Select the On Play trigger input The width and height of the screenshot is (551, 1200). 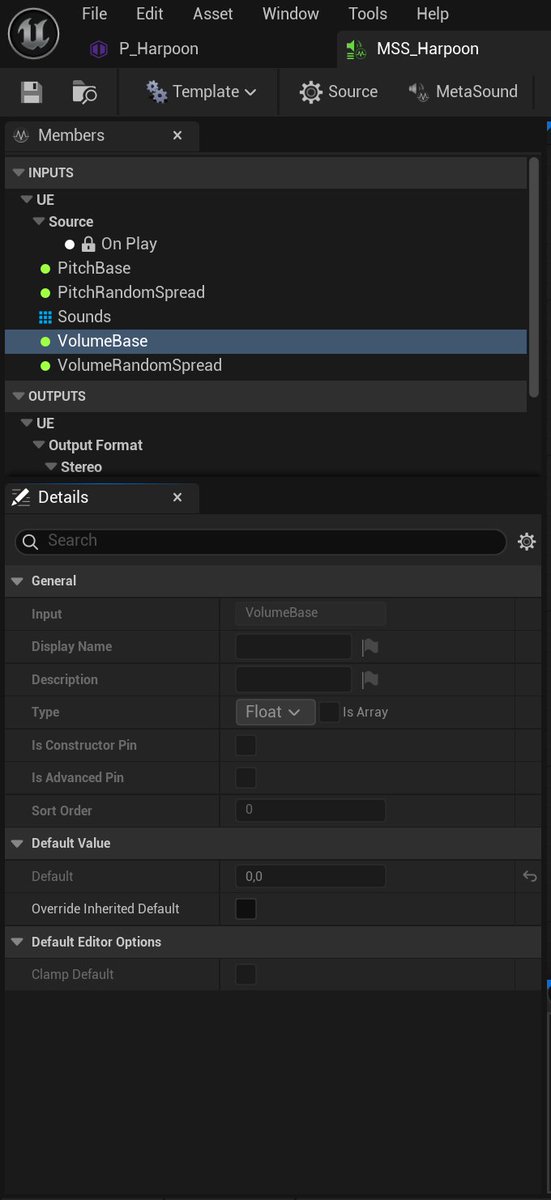(x=129, y=244)
